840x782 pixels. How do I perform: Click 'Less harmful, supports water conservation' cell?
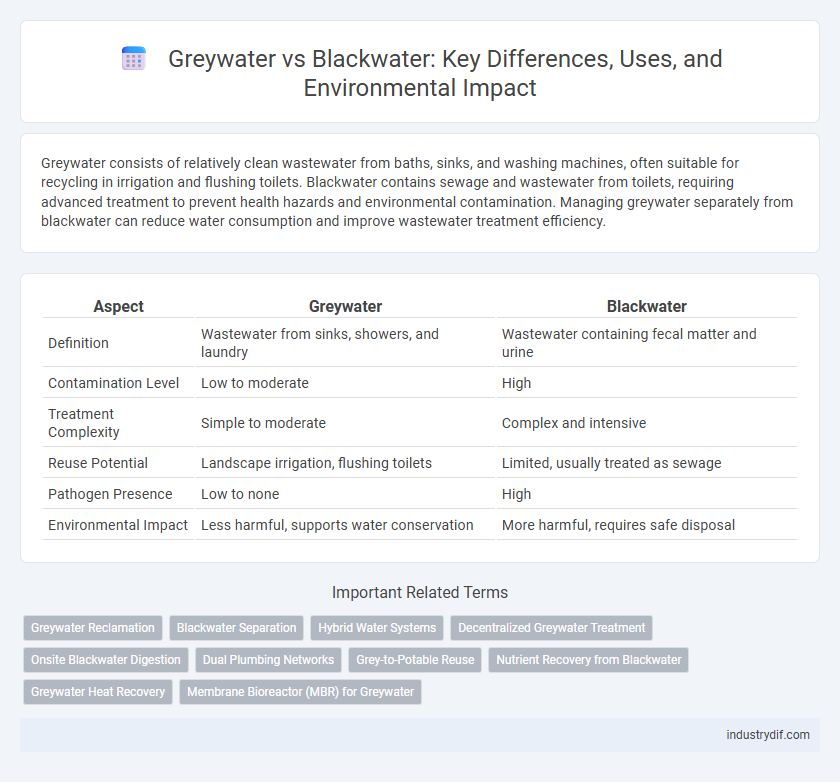[346, 525]
